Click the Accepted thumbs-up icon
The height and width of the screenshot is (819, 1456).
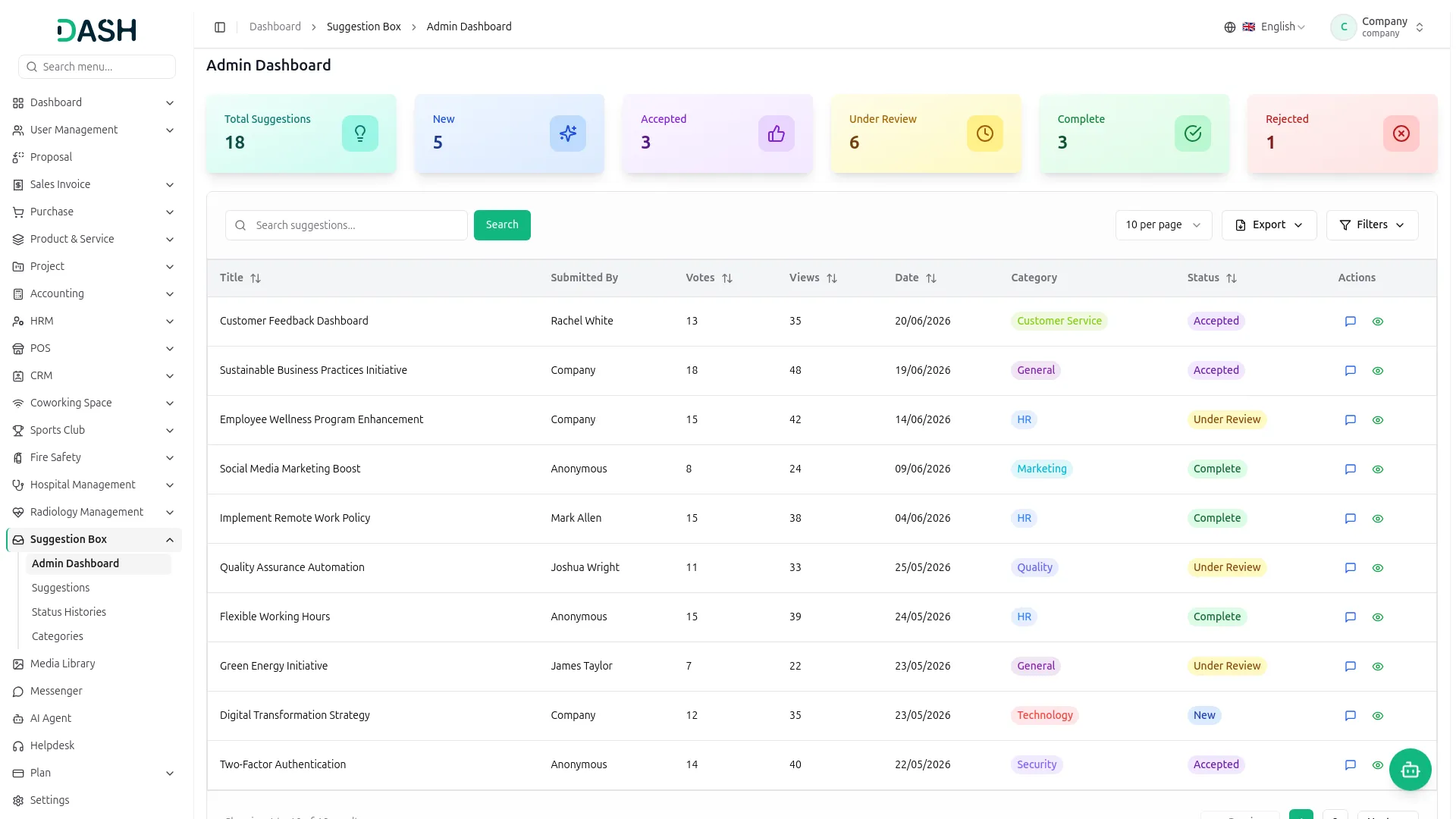click(776, 133)
